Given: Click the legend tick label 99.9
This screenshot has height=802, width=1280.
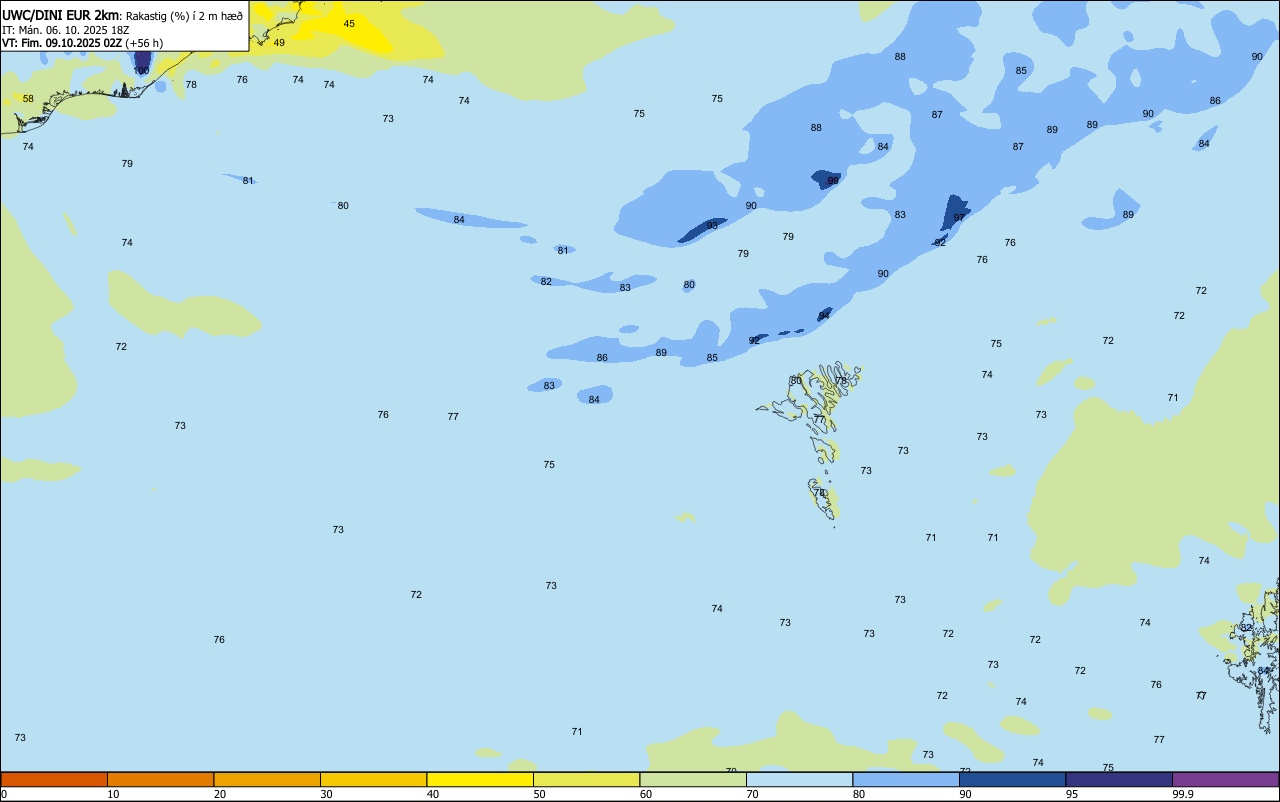Looking at the screenshot, I should 1183,794.
